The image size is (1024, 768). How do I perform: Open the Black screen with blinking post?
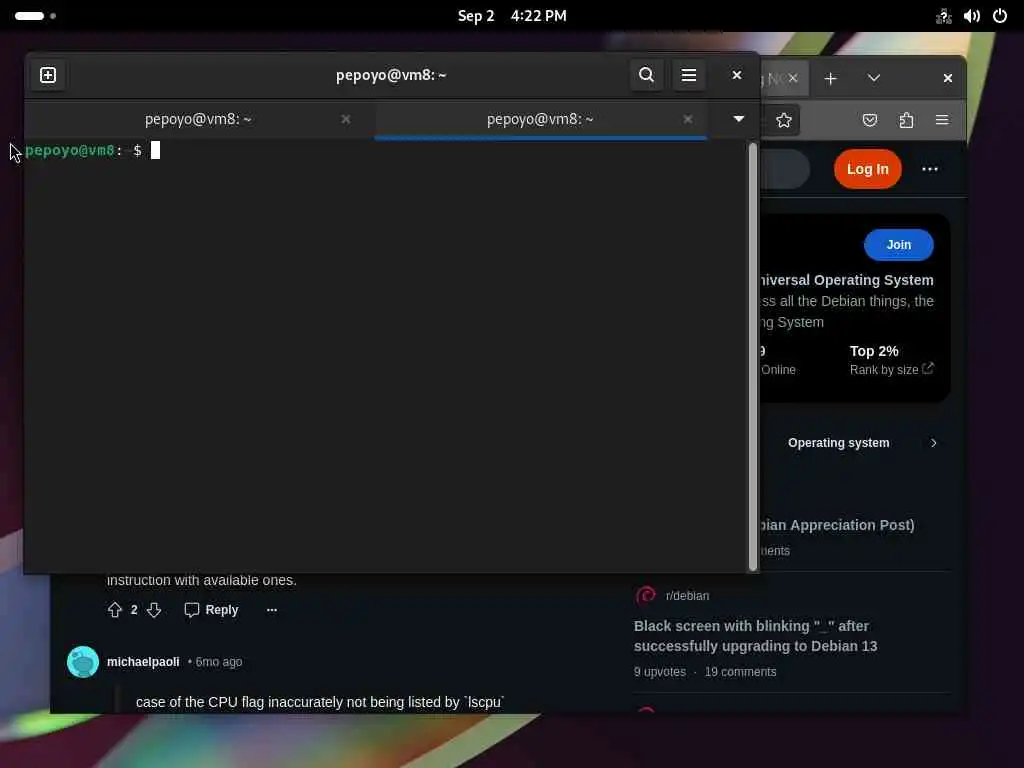tap(755, 636)
